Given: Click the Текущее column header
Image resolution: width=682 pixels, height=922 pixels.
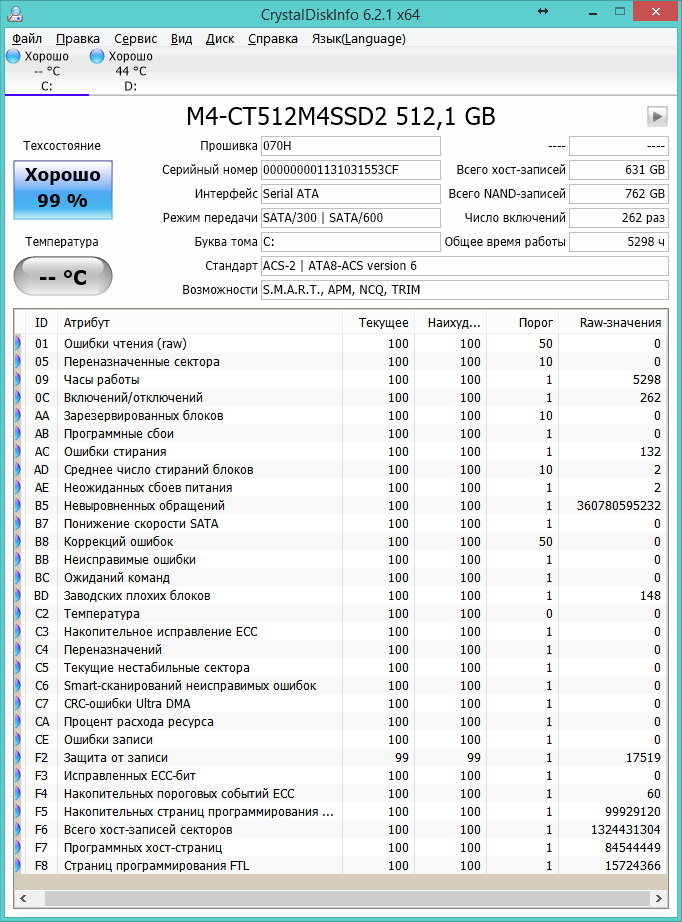Looking at the screenshot, I should (x=378, y=323).
